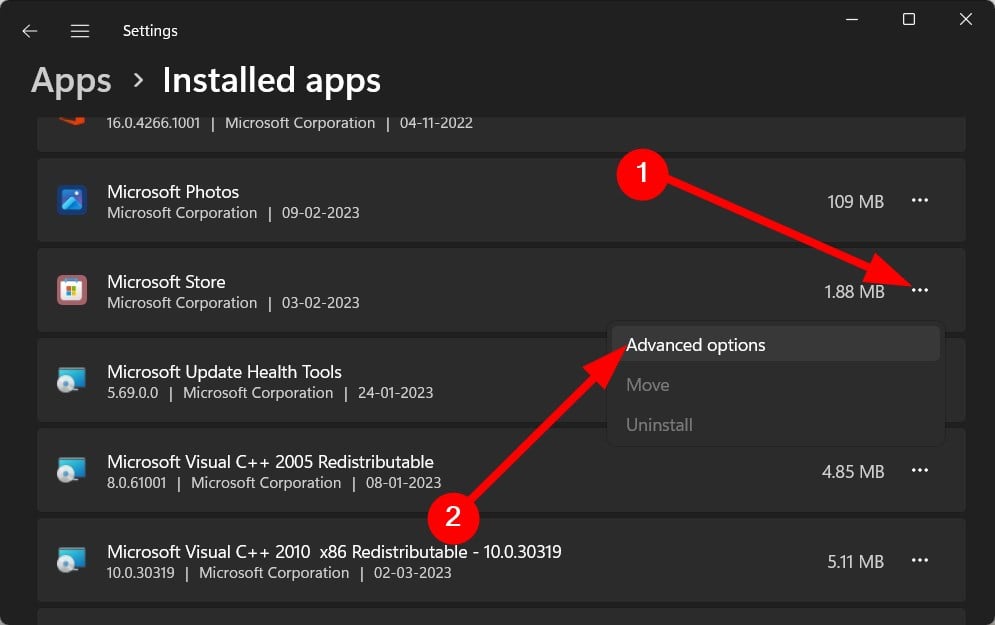This screenshot has width=995, height=625.
Task: Click version 8.0.61001 text
Action: [136, 483]
